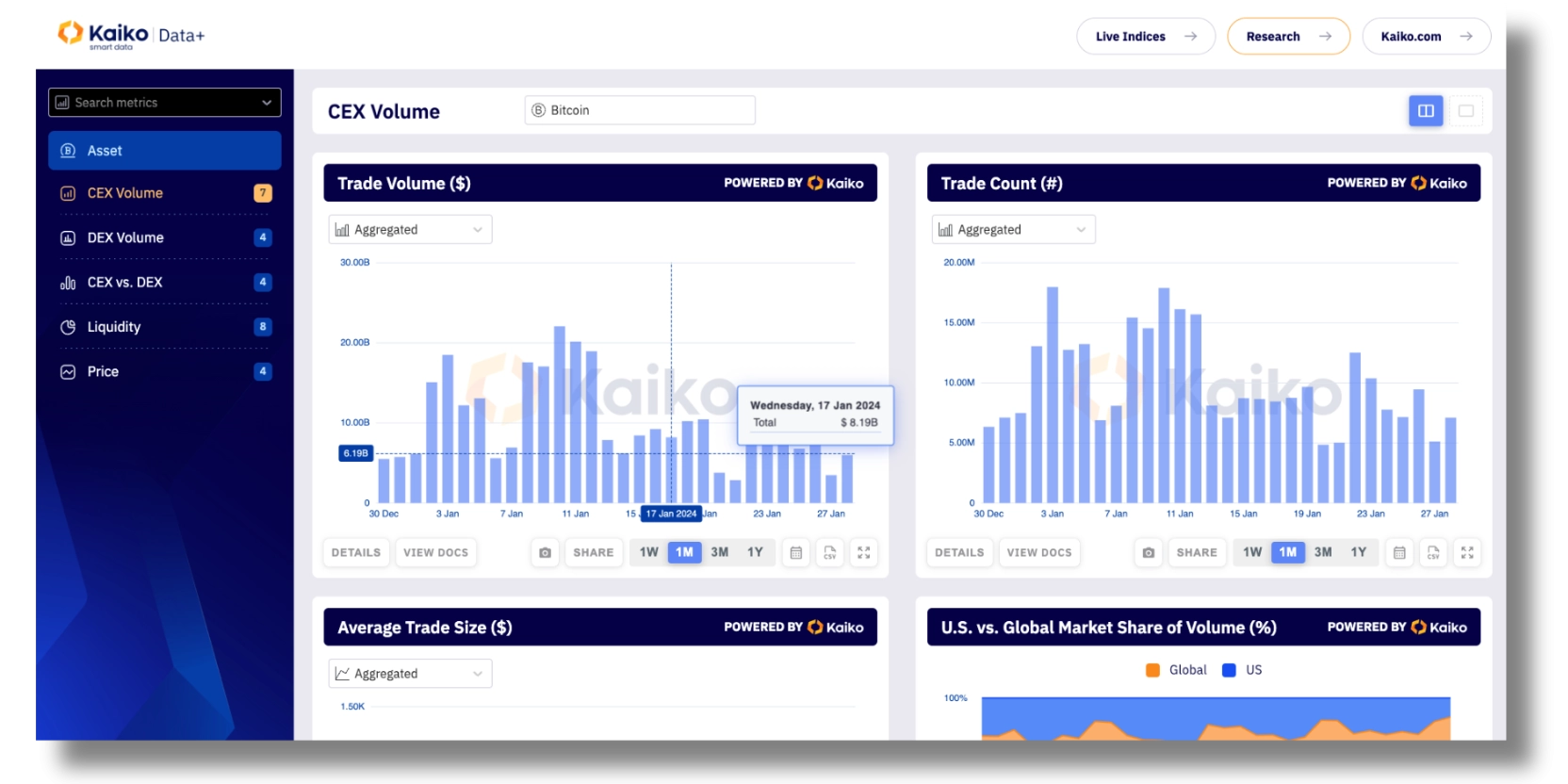This screenshot has width=1568, height=784.
Task: Click the Kaiko Data+ logo
Action: (131, 35)
